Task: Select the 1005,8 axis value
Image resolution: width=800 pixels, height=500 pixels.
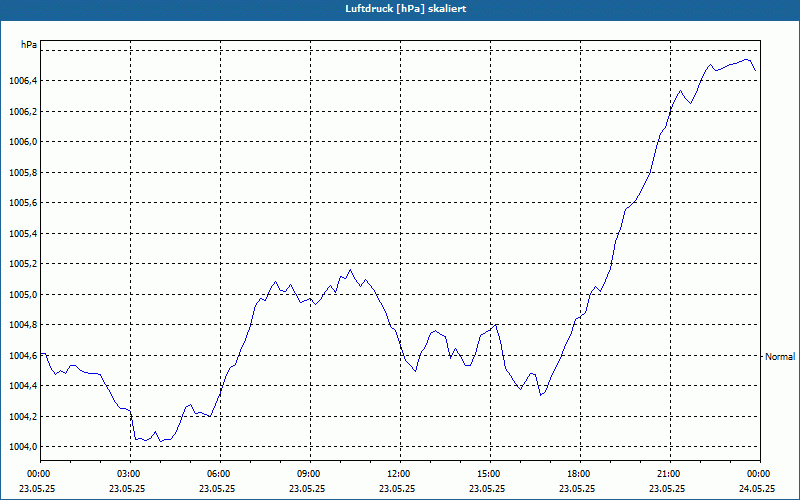Action: pyautogui.click(x=23, y=172)
